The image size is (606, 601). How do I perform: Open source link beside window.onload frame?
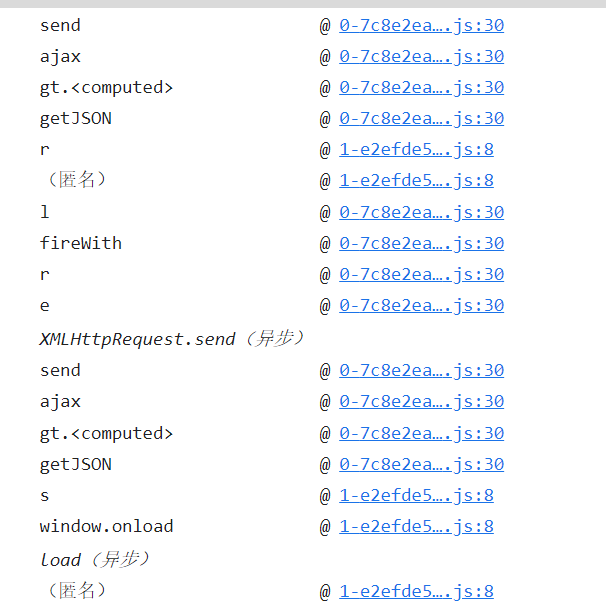[x=416, y=526]
